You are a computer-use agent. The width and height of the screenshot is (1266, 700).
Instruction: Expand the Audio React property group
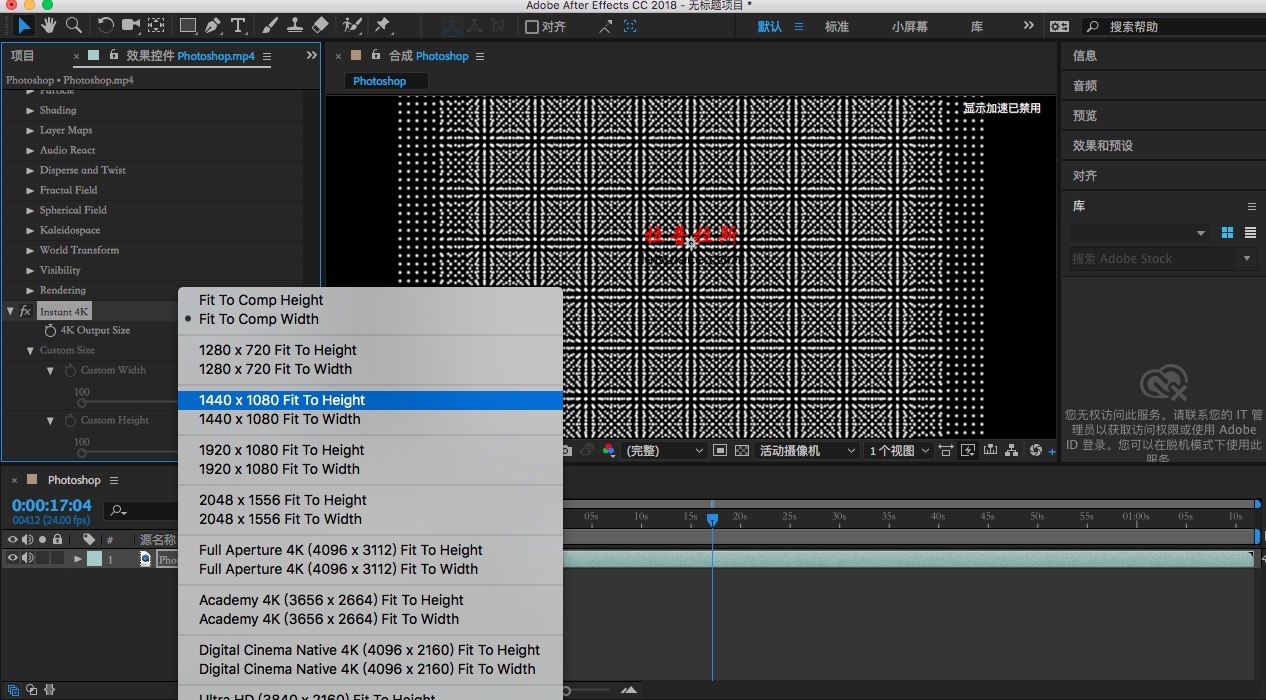click(30, 150)
